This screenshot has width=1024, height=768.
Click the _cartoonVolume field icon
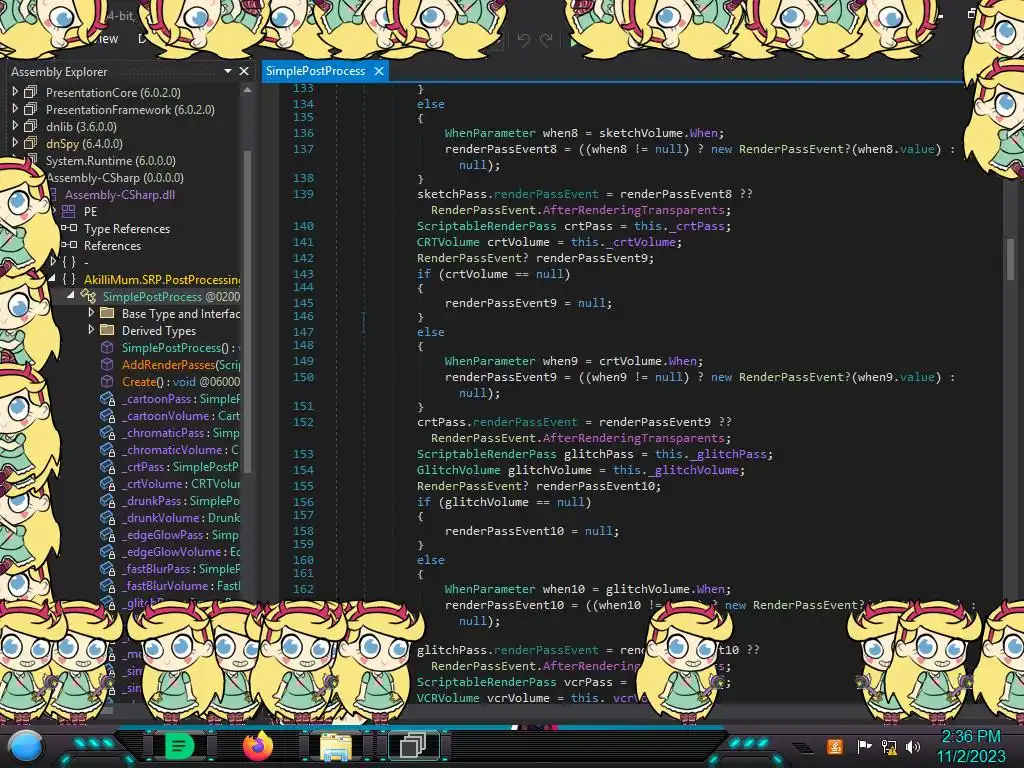click(x=108, y=416)
